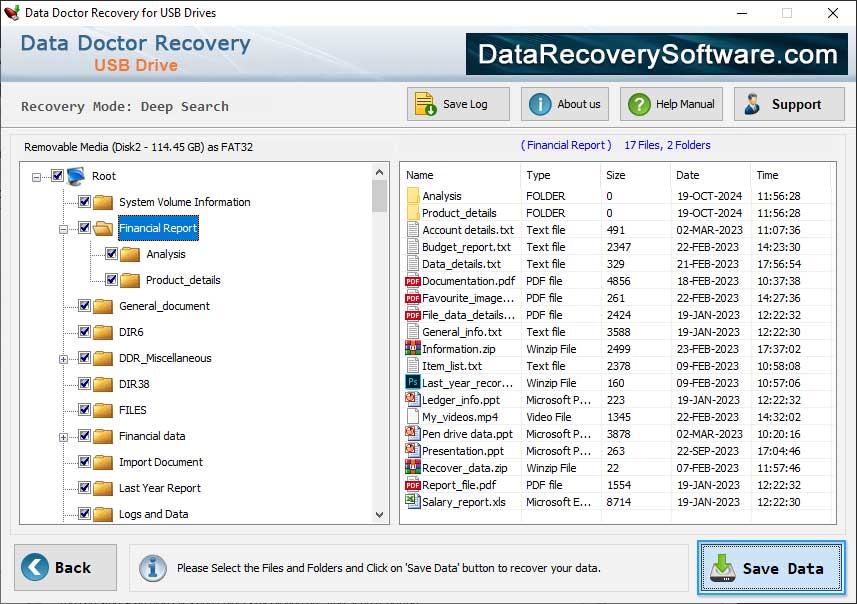This screenshot has height=604, width=857.
Task: Click the Save Log icon
Action: (x=424, y=104)
